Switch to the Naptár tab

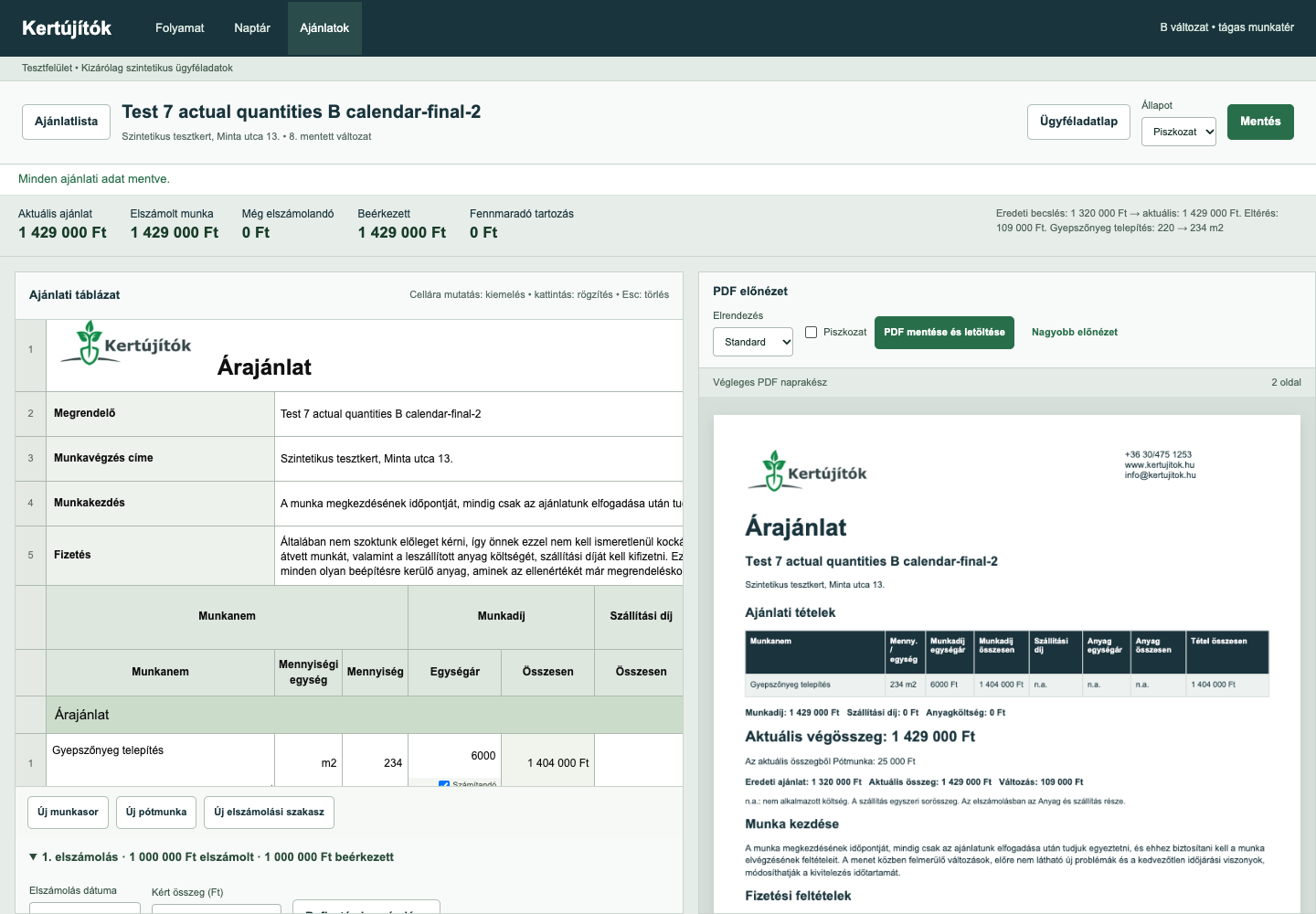point(252,28)
